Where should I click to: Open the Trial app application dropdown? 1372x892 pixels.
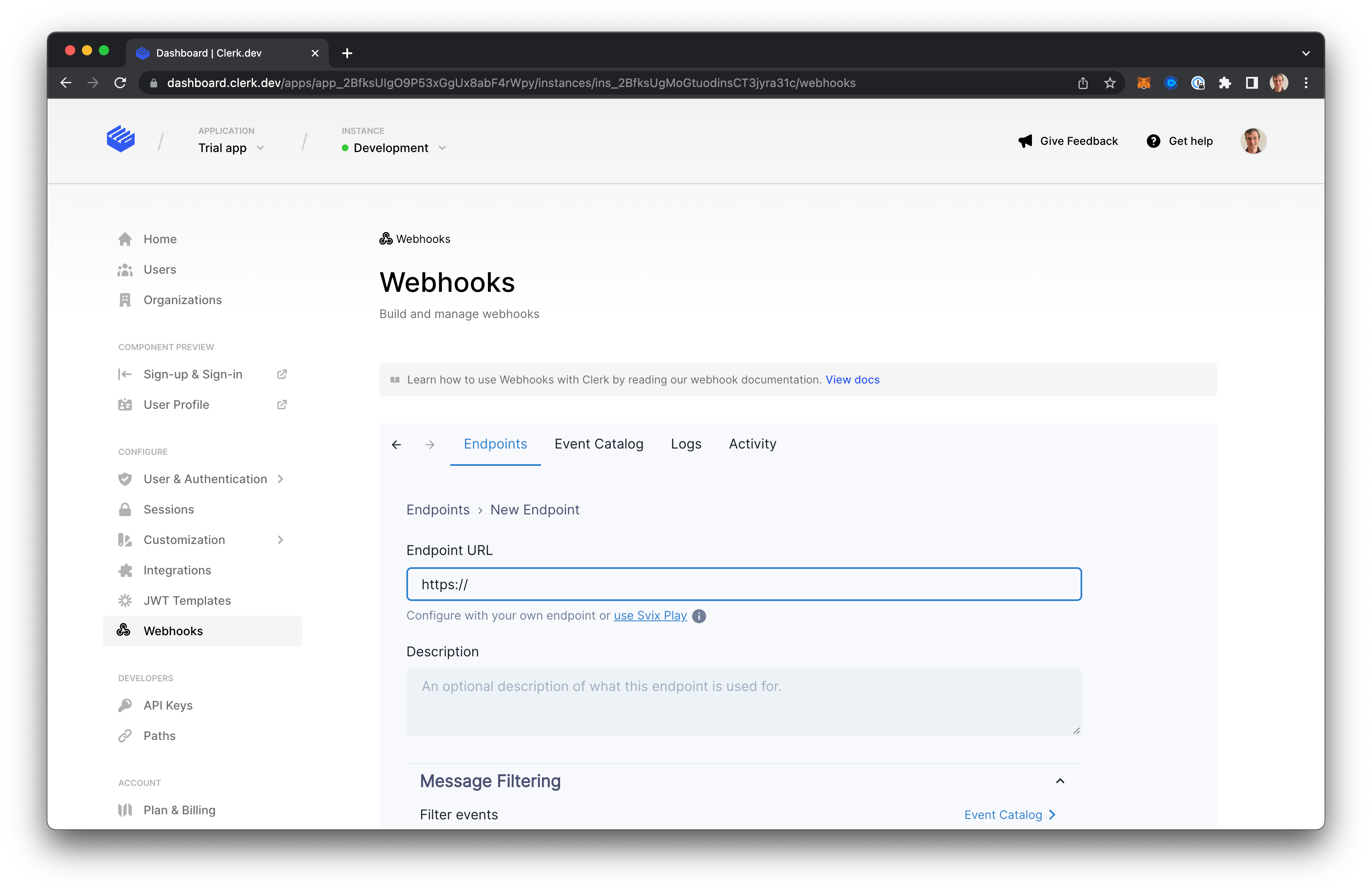(231, 148)
